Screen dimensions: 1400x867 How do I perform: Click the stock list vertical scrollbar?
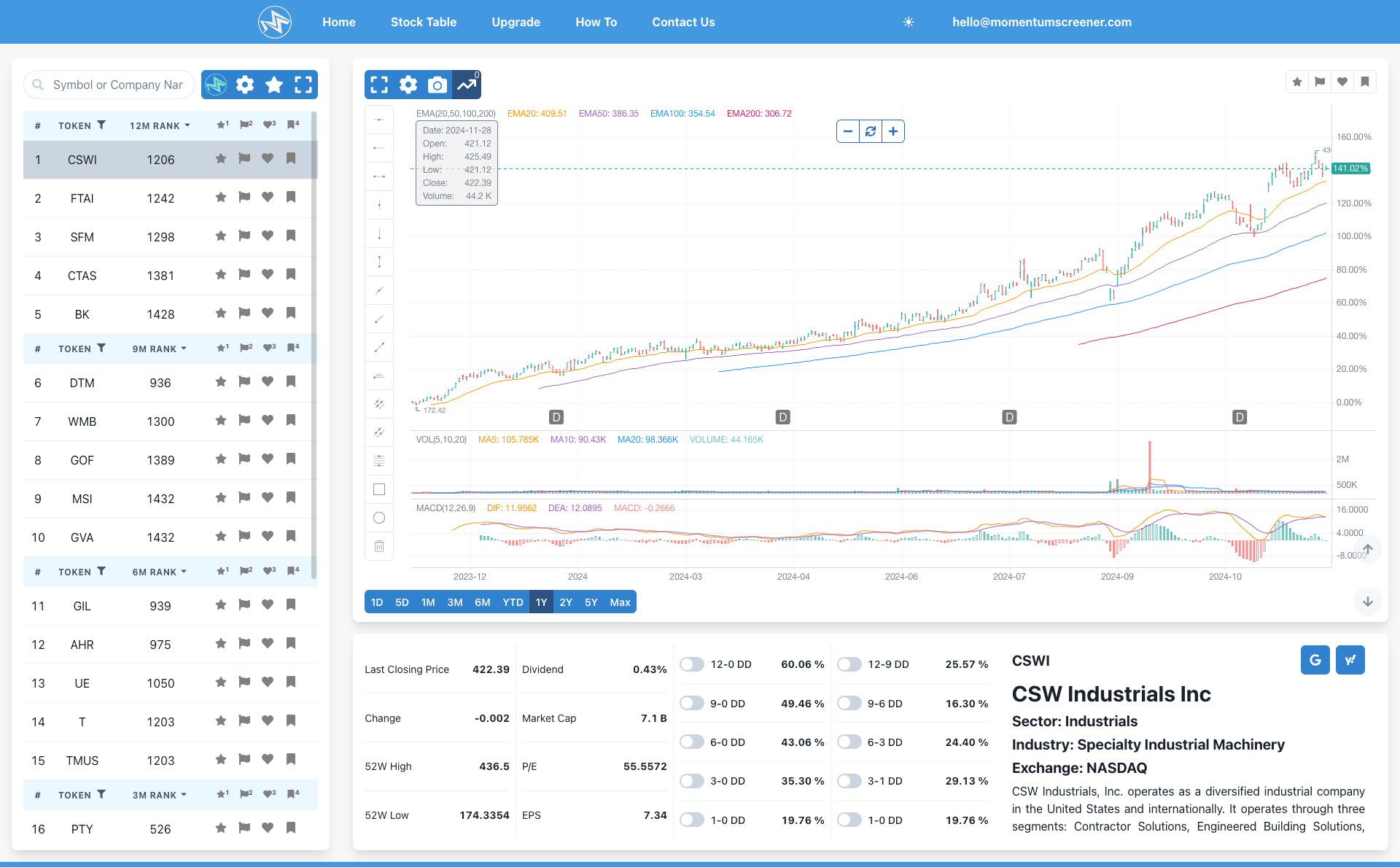pyautogui.click(x=314, y=346)
